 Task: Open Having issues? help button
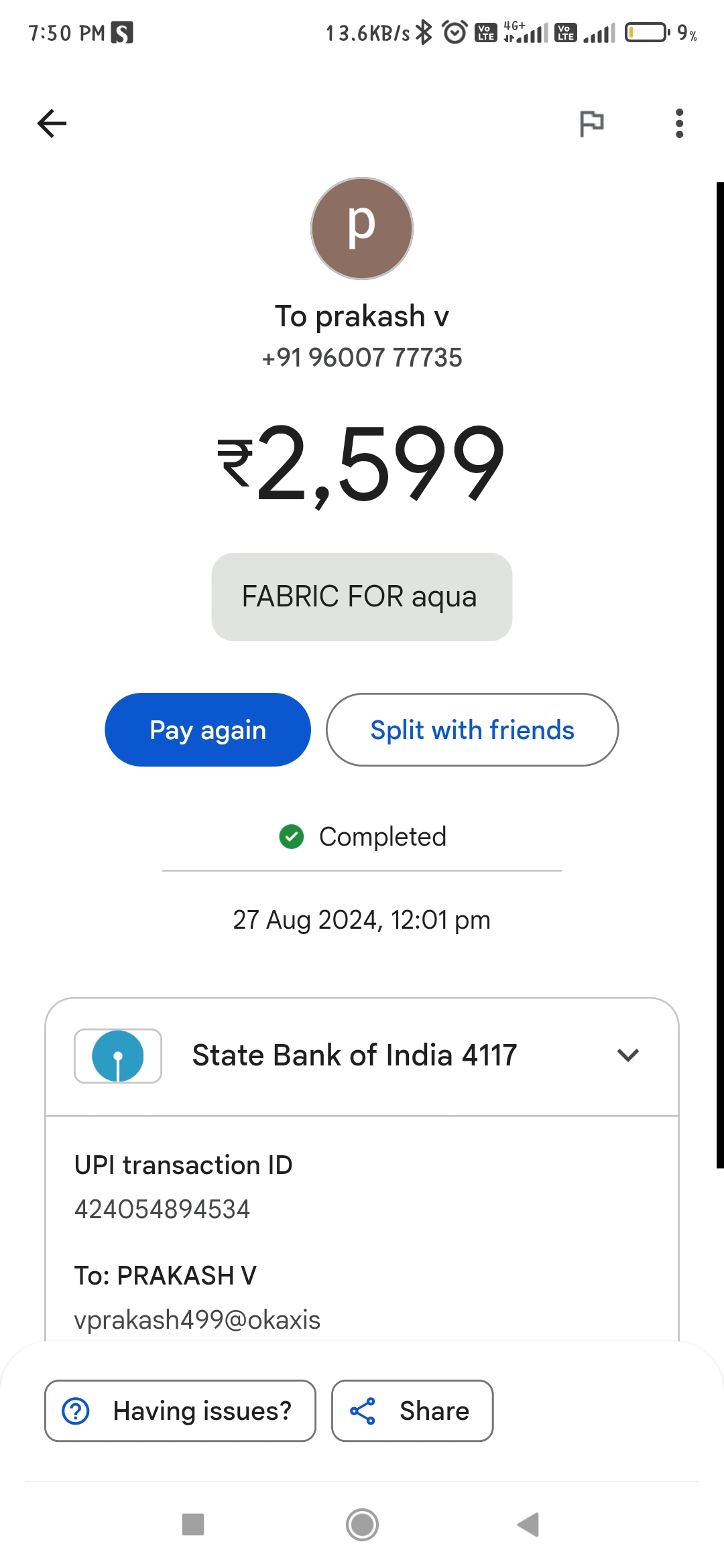[180, 1411]
